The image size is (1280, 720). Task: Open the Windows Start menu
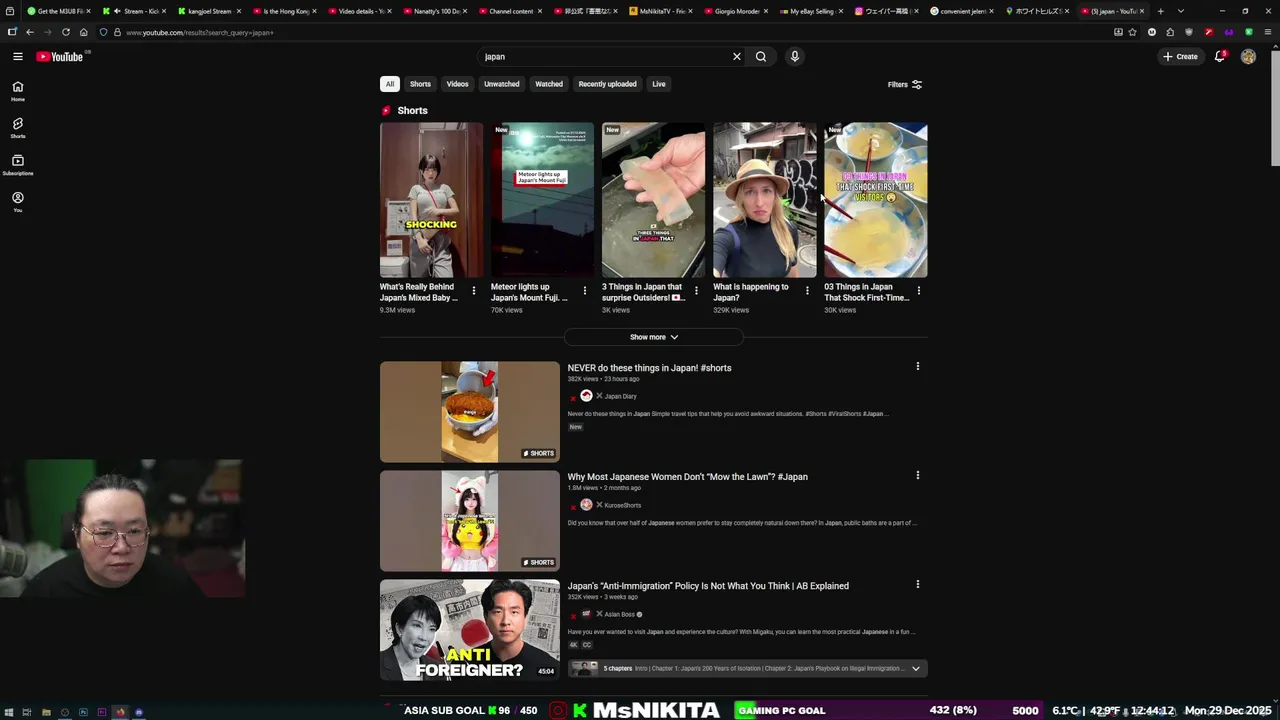[9, 712]
